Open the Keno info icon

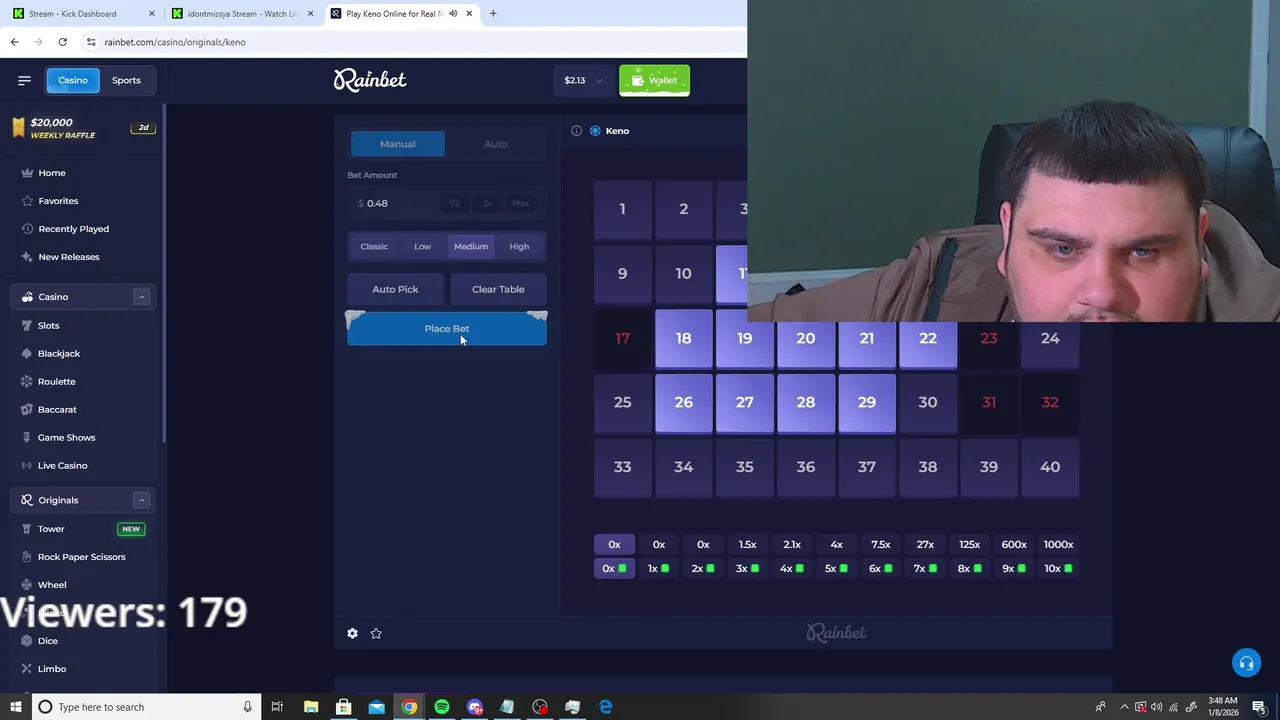pos(576,131)
